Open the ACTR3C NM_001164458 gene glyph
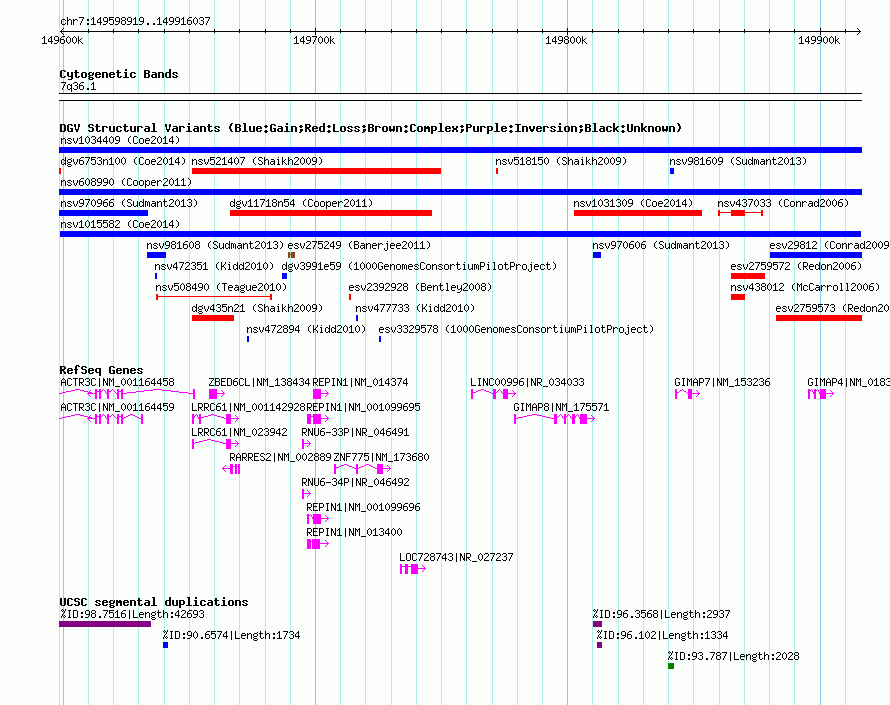 pos(127,394)
